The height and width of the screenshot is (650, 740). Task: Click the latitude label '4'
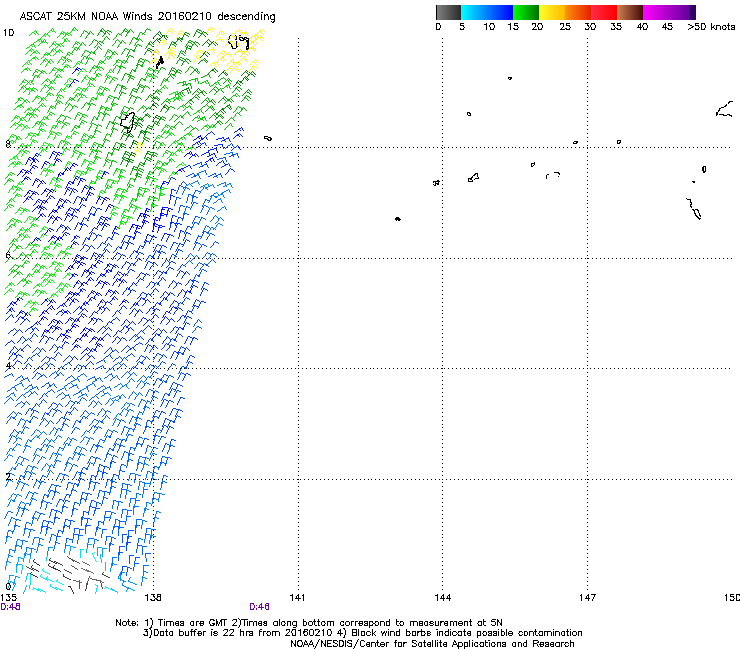pyautogui.click(x=8, y=366)
